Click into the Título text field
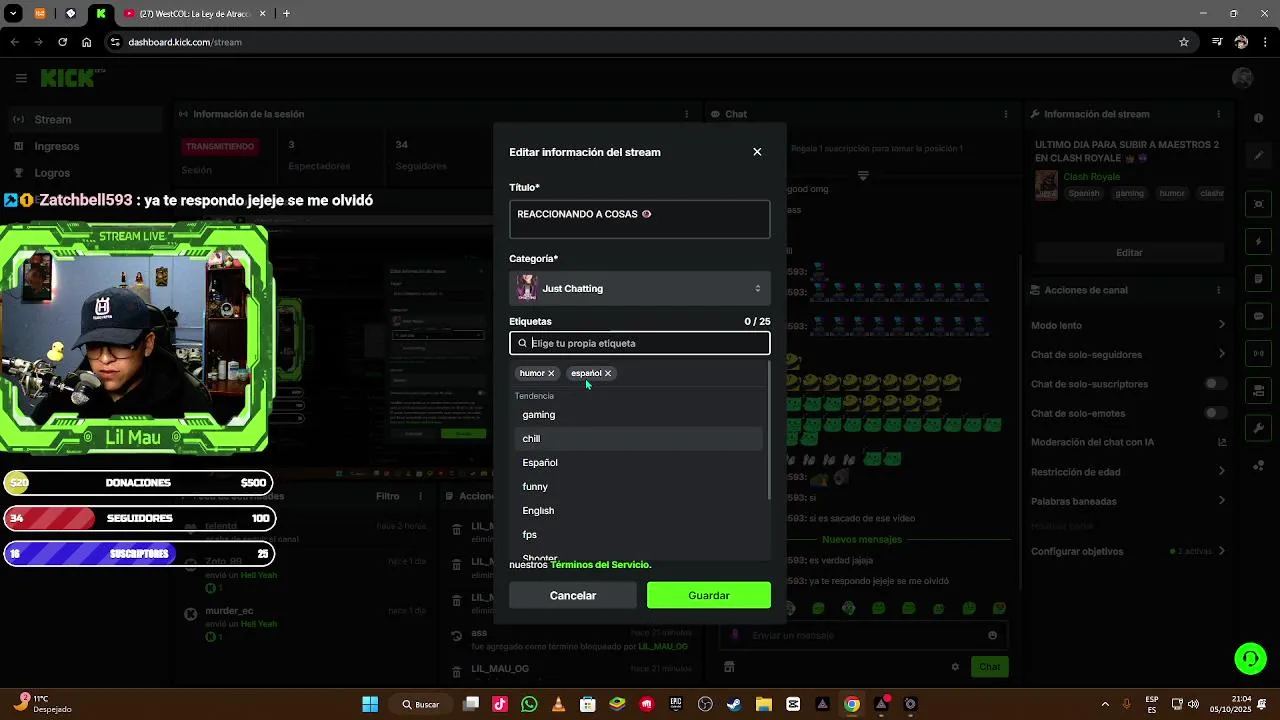 [x=639, y=220]
